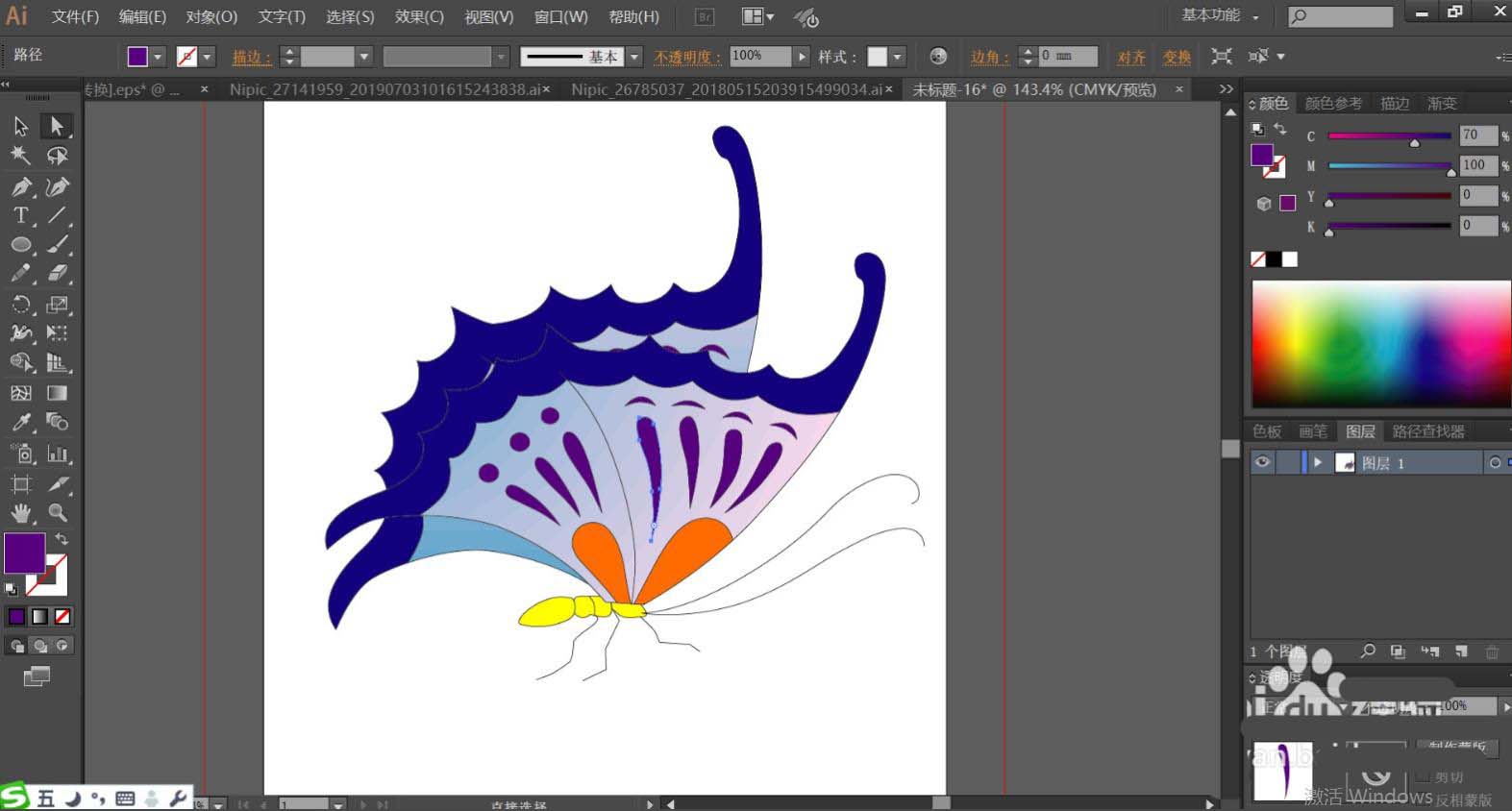1512x811 pixels.
Task: Activate the Eyedropper tool
Action: [21, 422]
